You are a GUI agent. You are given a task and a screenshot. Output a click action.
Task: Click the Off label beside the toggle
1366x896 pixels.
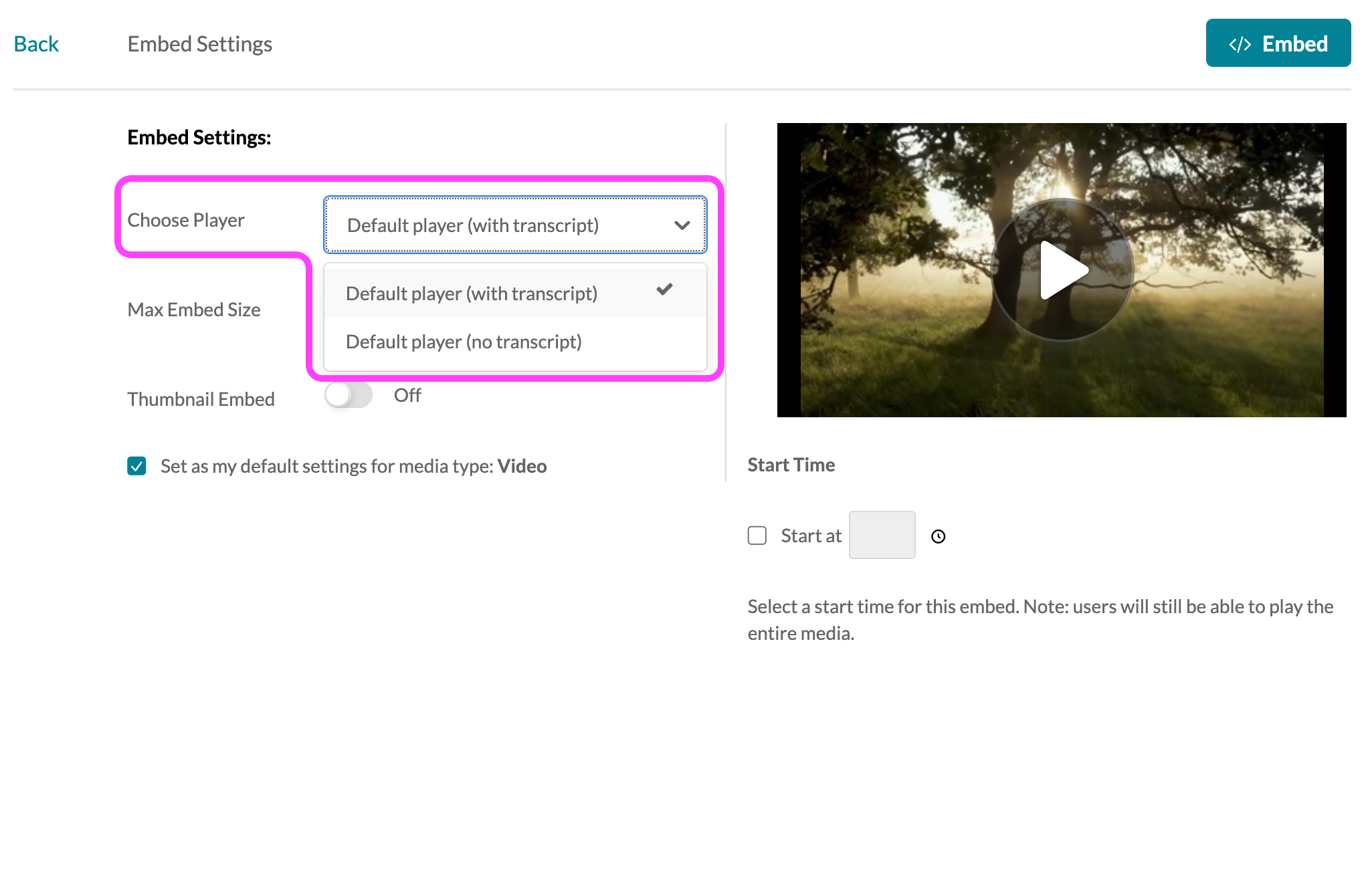407,395
